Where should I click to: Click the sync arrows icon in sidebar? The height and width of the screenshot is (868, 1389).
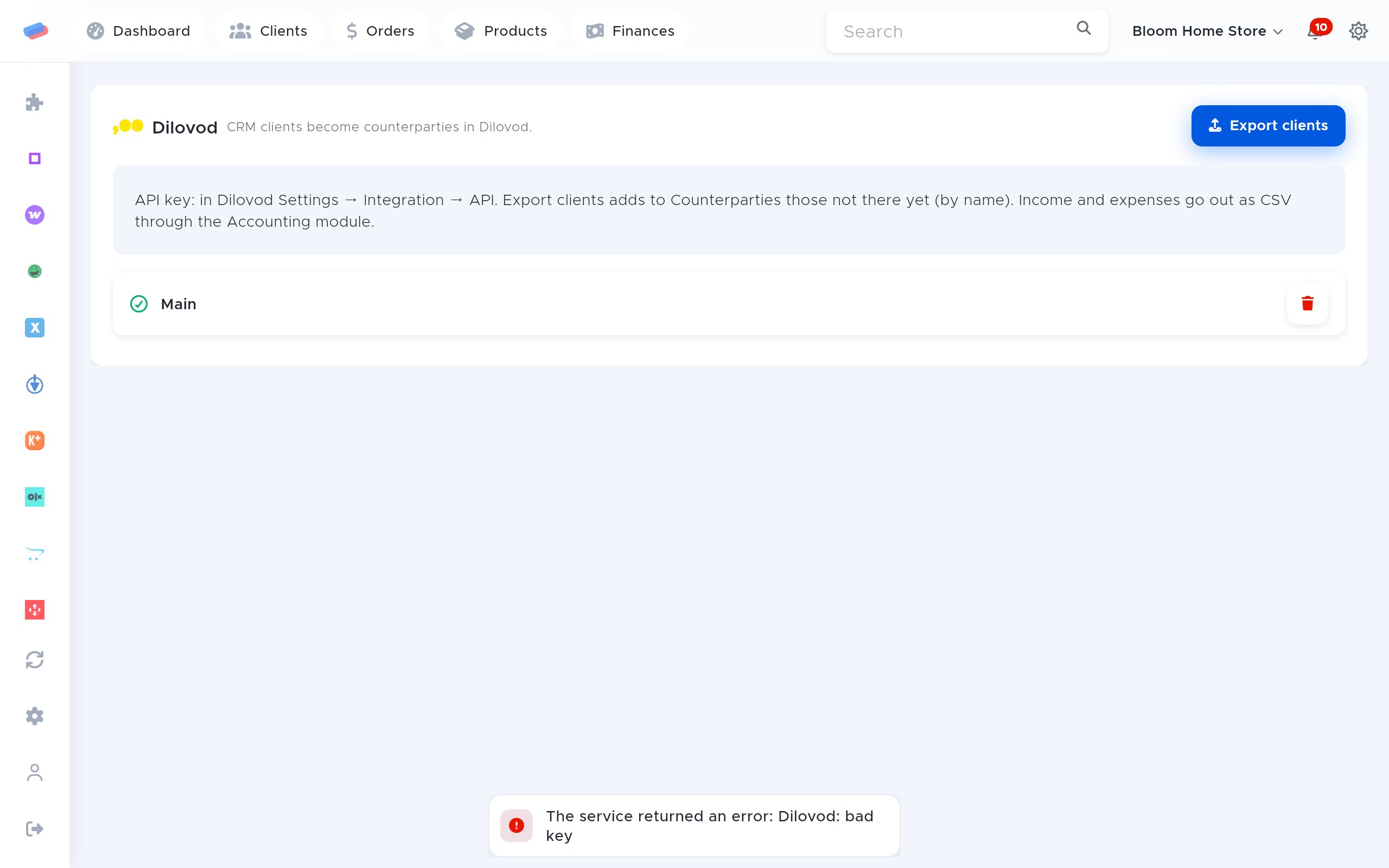tap(34, 660)
